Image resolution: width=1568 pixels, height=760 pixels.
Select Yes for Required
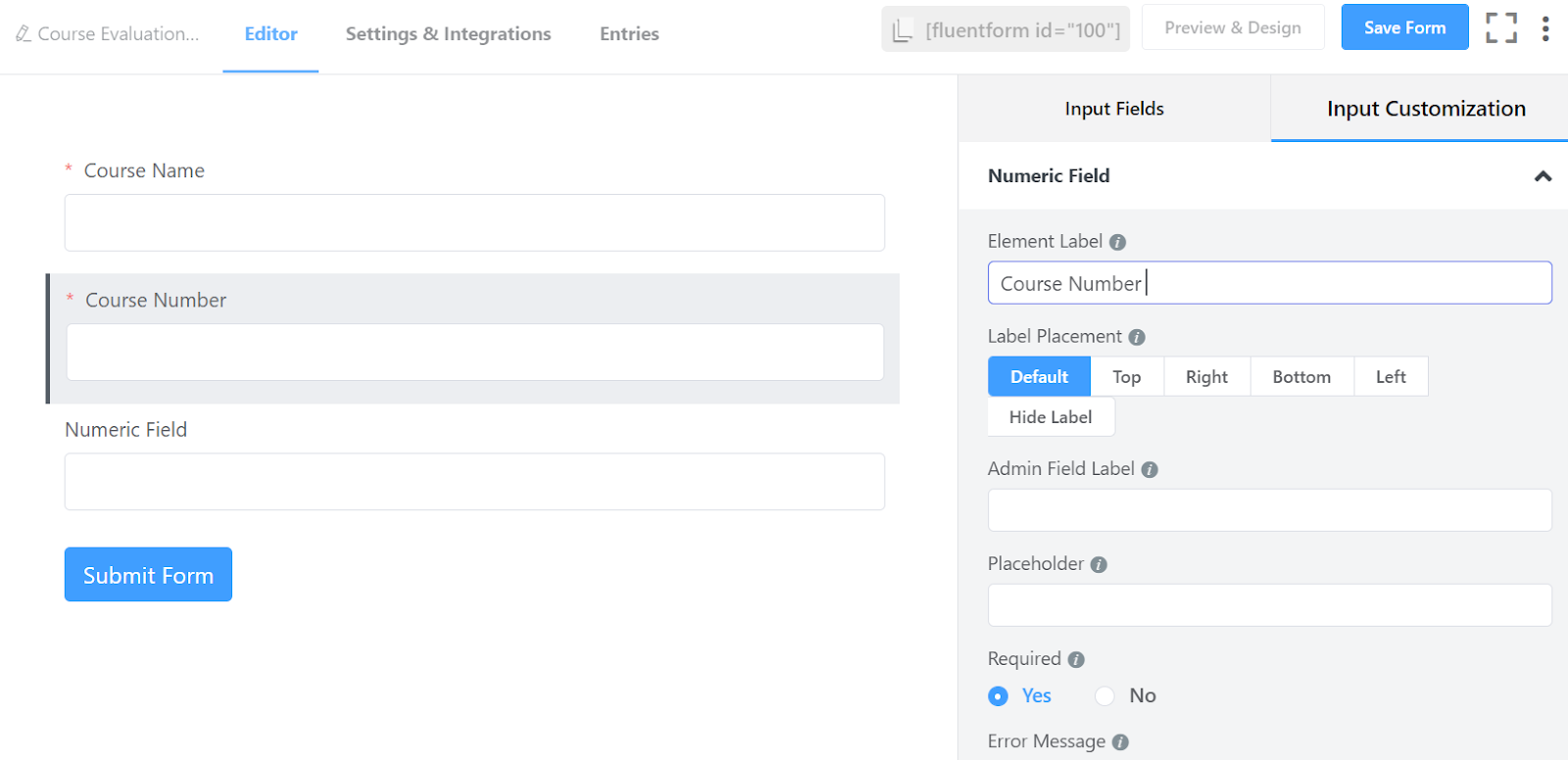pos(1019,695)
